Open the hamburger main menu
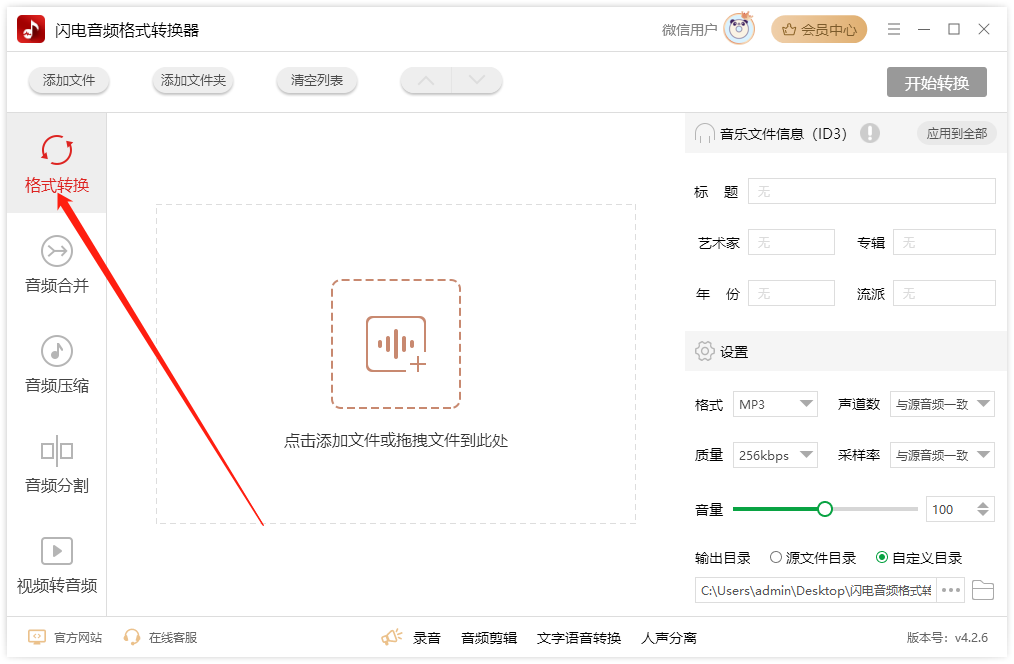Image resolution: width=1014 pixels, height=664 pixels. (x=894, y=30)
